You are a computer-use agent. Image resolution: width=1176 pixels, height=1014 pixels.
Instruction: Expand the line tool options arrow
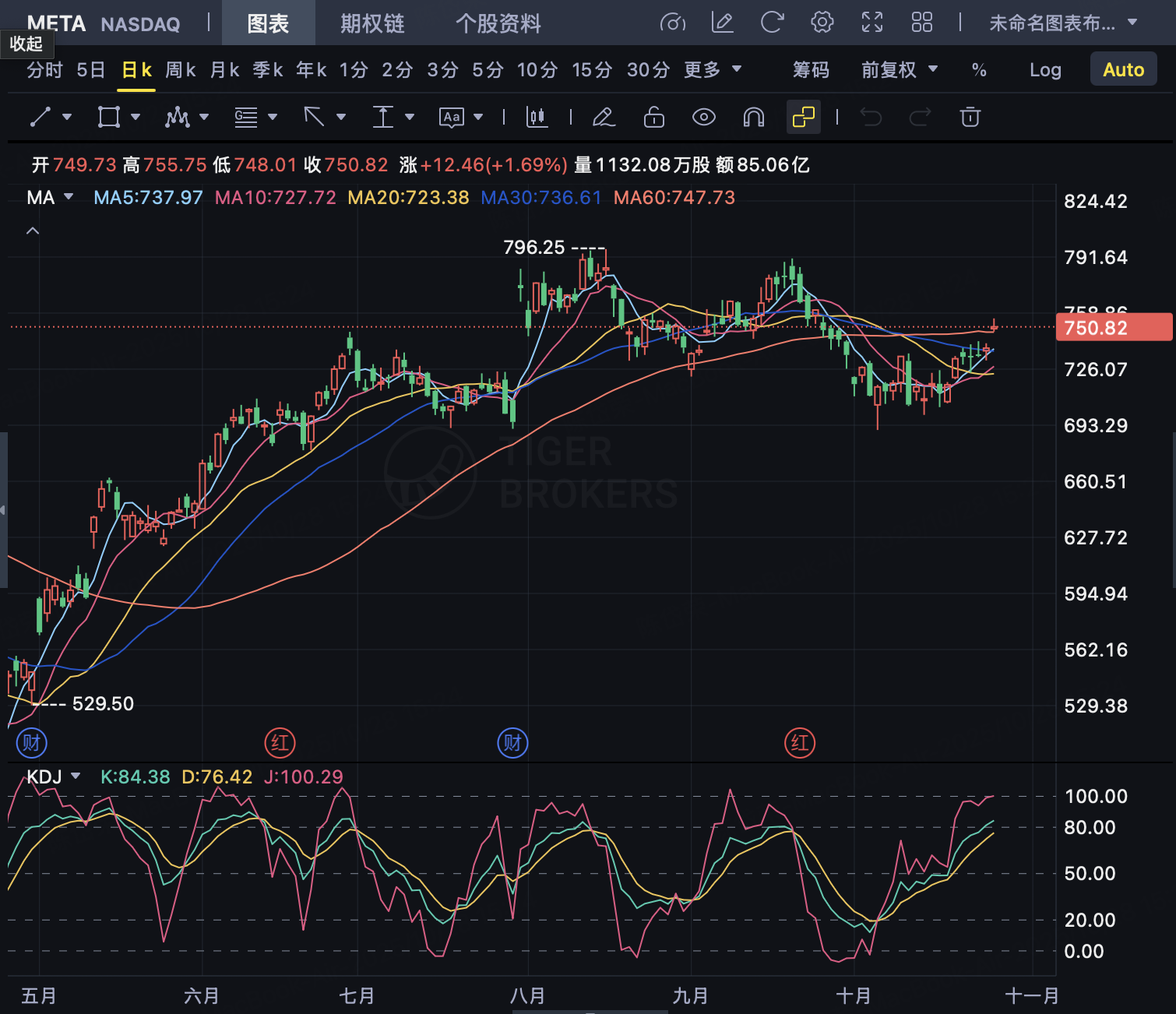[x=67, y=117]
